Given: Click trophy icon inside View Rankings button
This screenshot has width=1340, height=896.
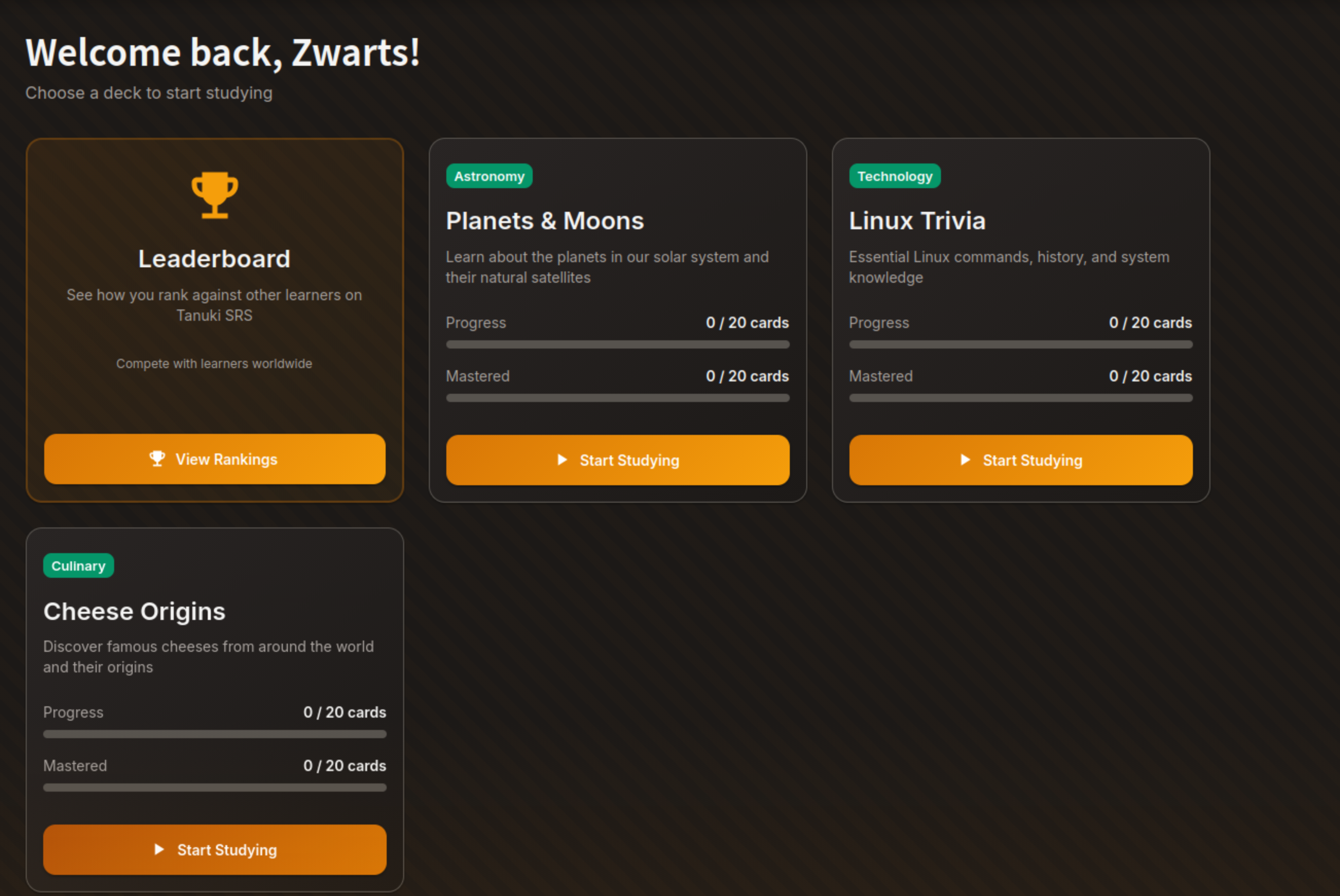Looking at the screenshot, I should pyautogui.click(x=157, y=459).
